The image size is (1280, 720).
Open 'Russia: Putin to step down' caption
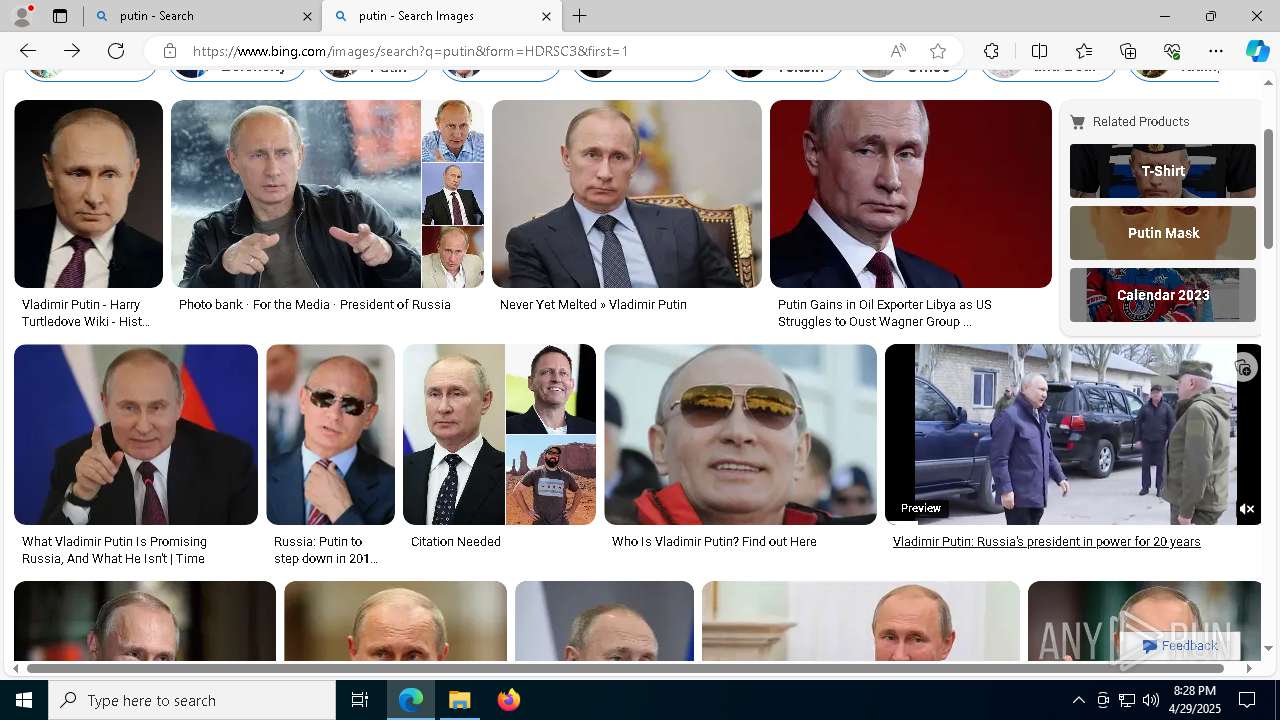(326, 550)
